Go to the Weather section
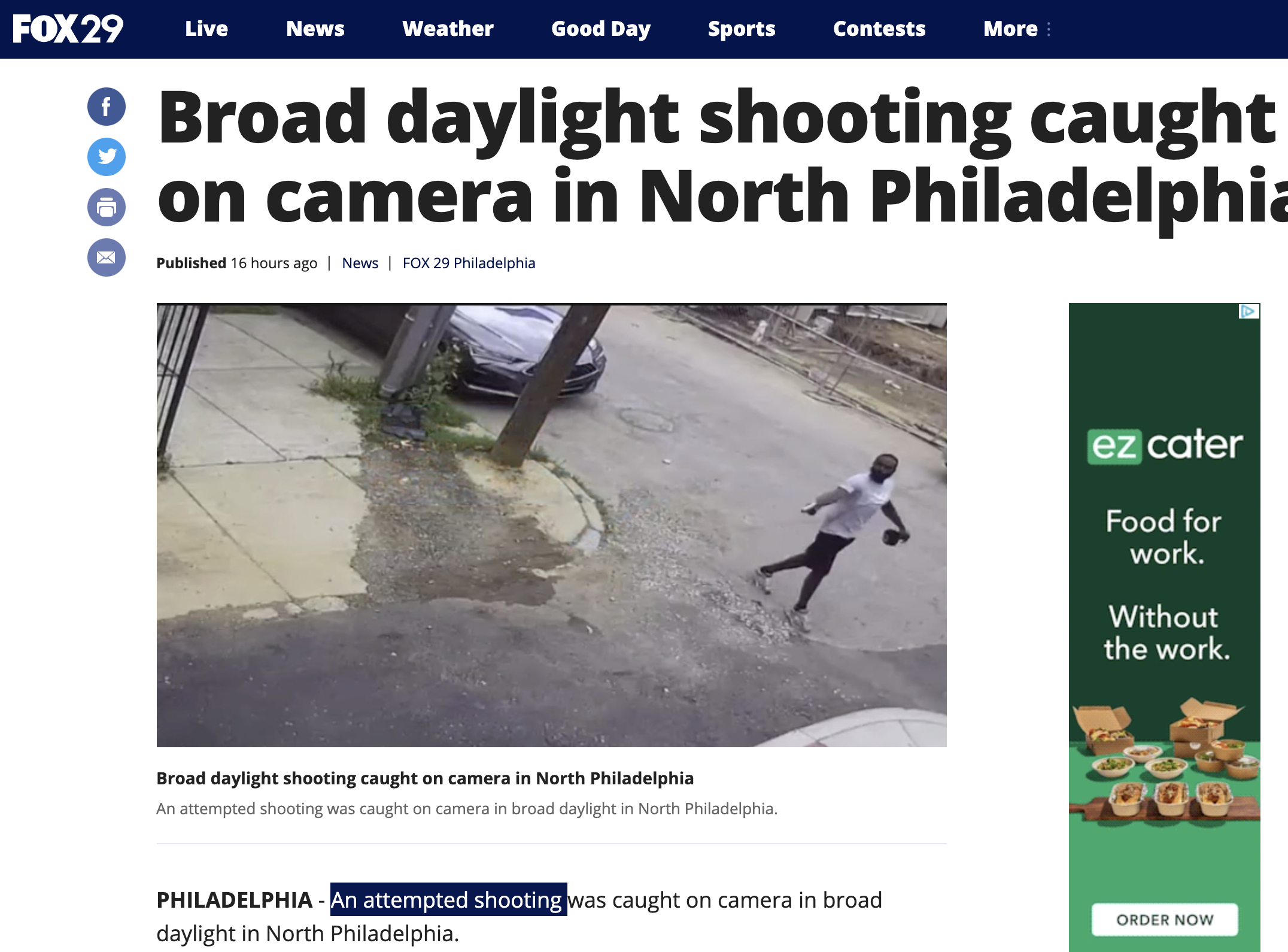Image resolution: width=1288 pixels, height=952 pixels. click(448, 29)
